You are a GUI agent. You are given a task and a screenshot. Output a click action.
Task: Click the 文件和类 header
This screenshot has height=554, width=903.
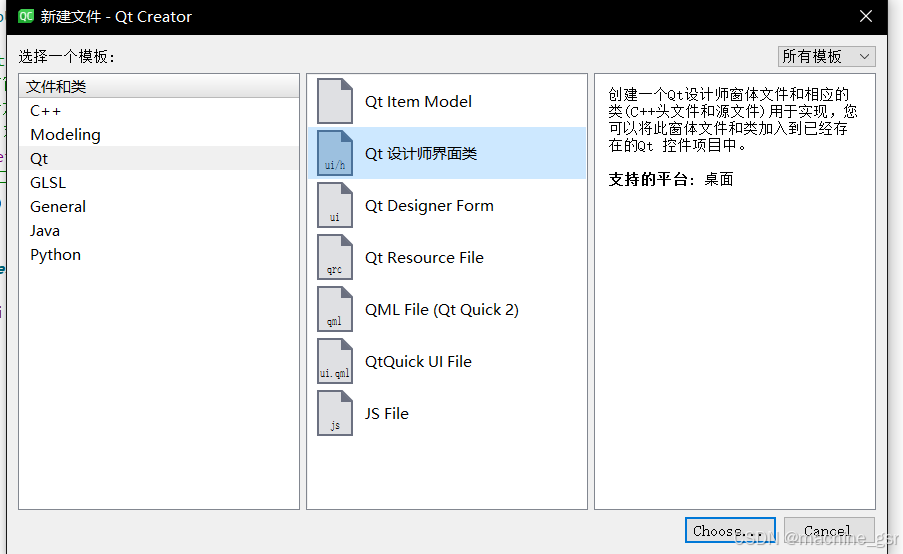click(x=159, y=86)
